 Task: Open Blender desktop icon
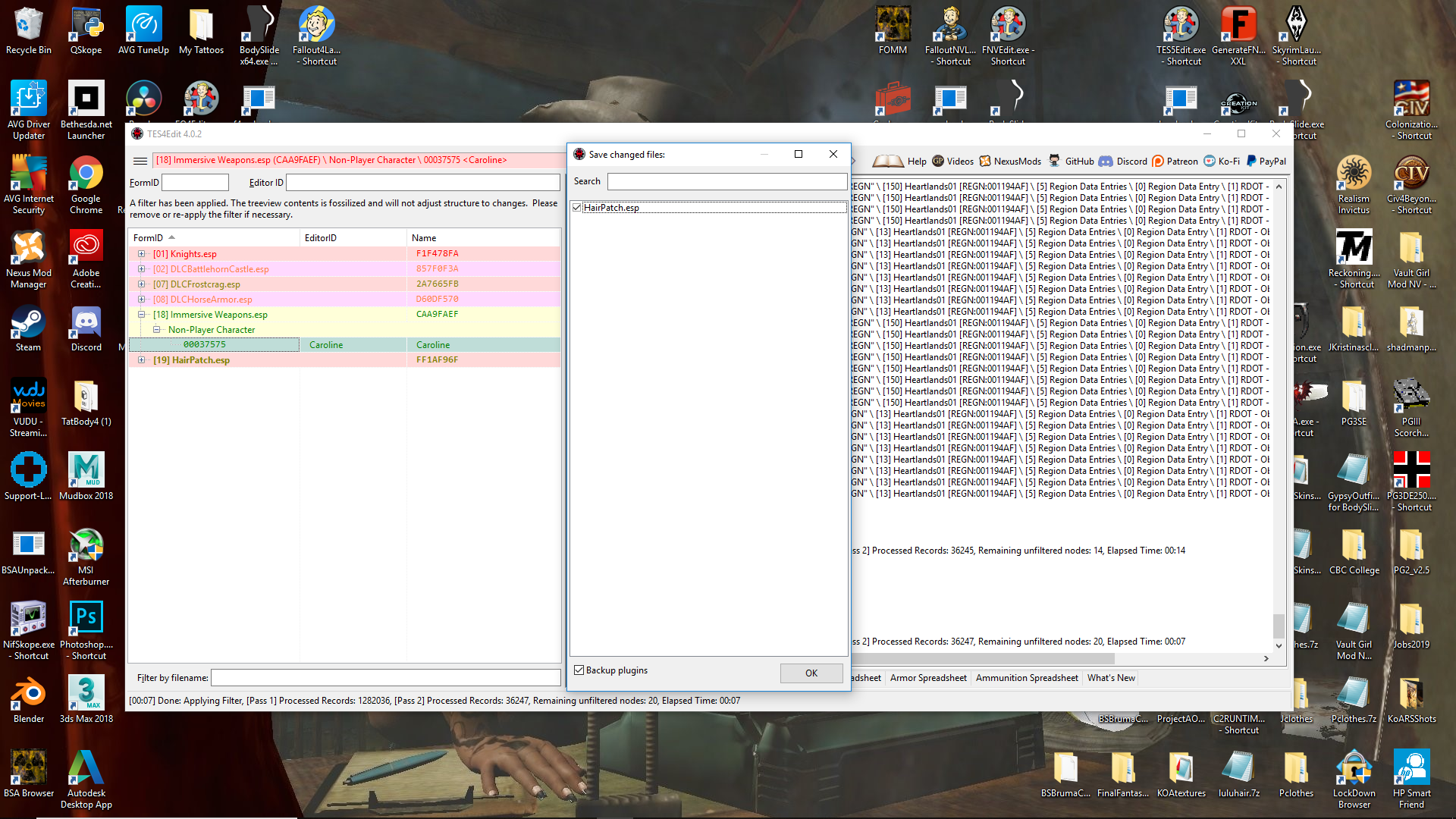pyautogui.click(x=29, y=701)
